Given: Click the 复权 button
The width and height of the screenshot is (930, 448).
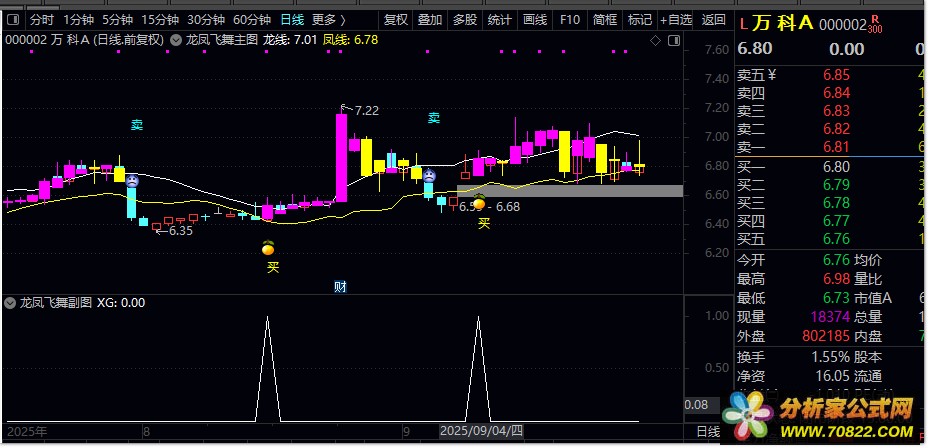Looking at the screenshot, I should tap(396, 20).
